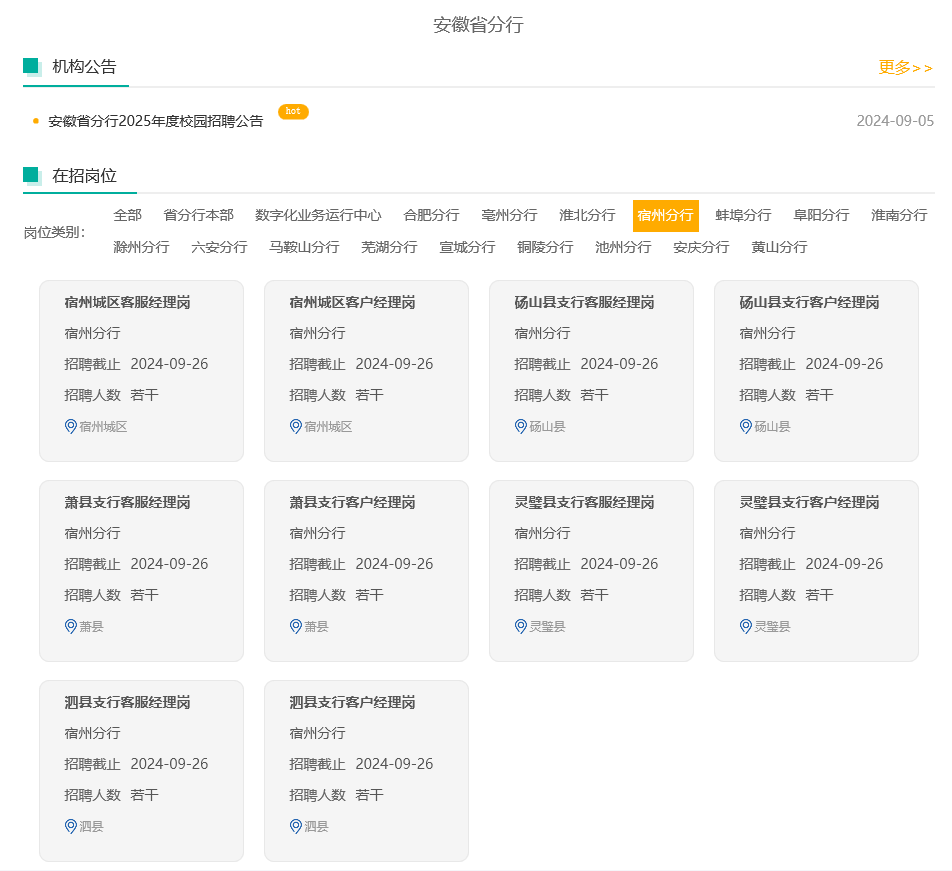This screenshot has width=952, height=871.
Task: Click the 在招岗位 section heading
Action: tap(84, 176)
